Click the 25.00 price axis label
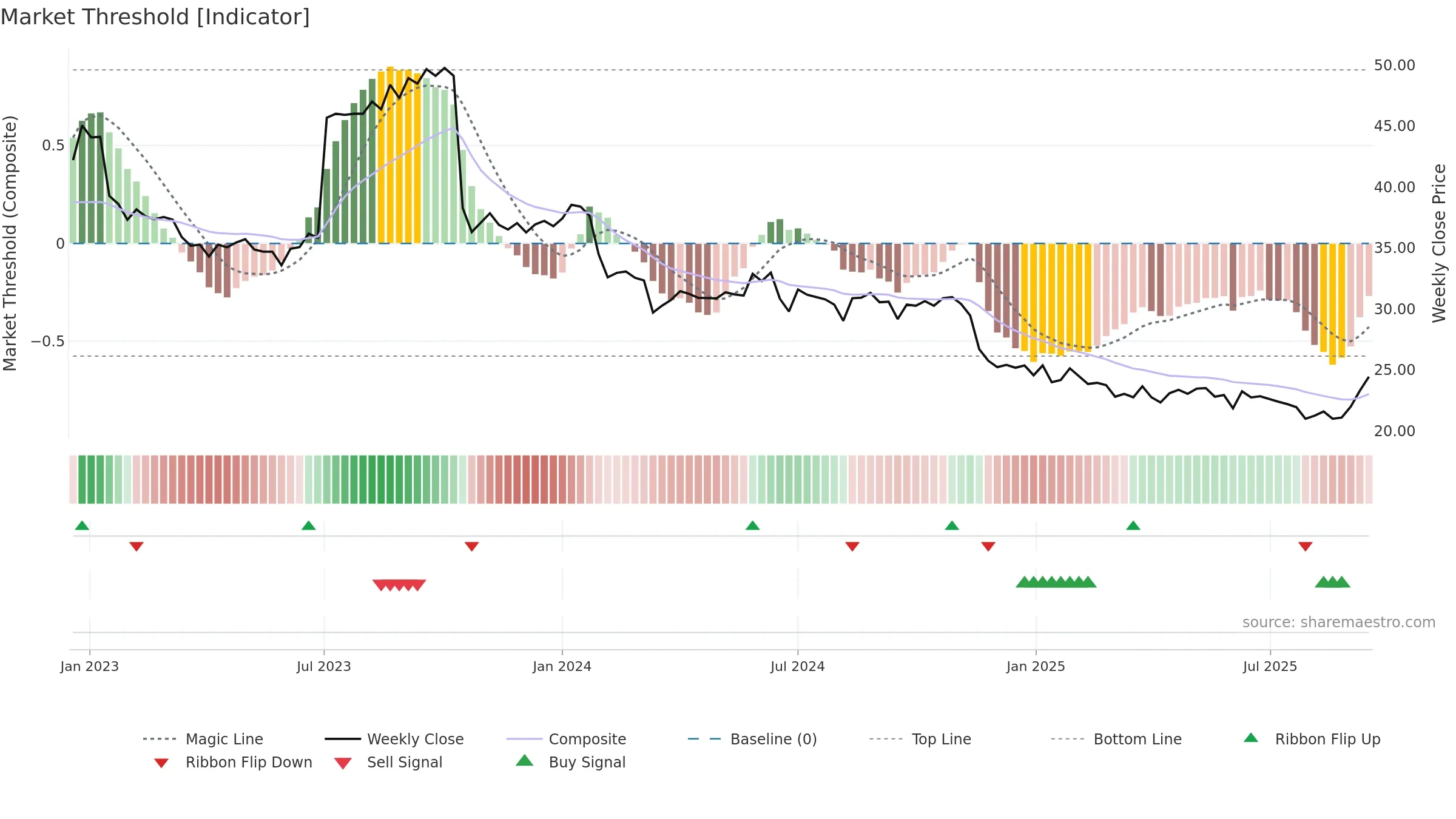 click(1395, 369)
